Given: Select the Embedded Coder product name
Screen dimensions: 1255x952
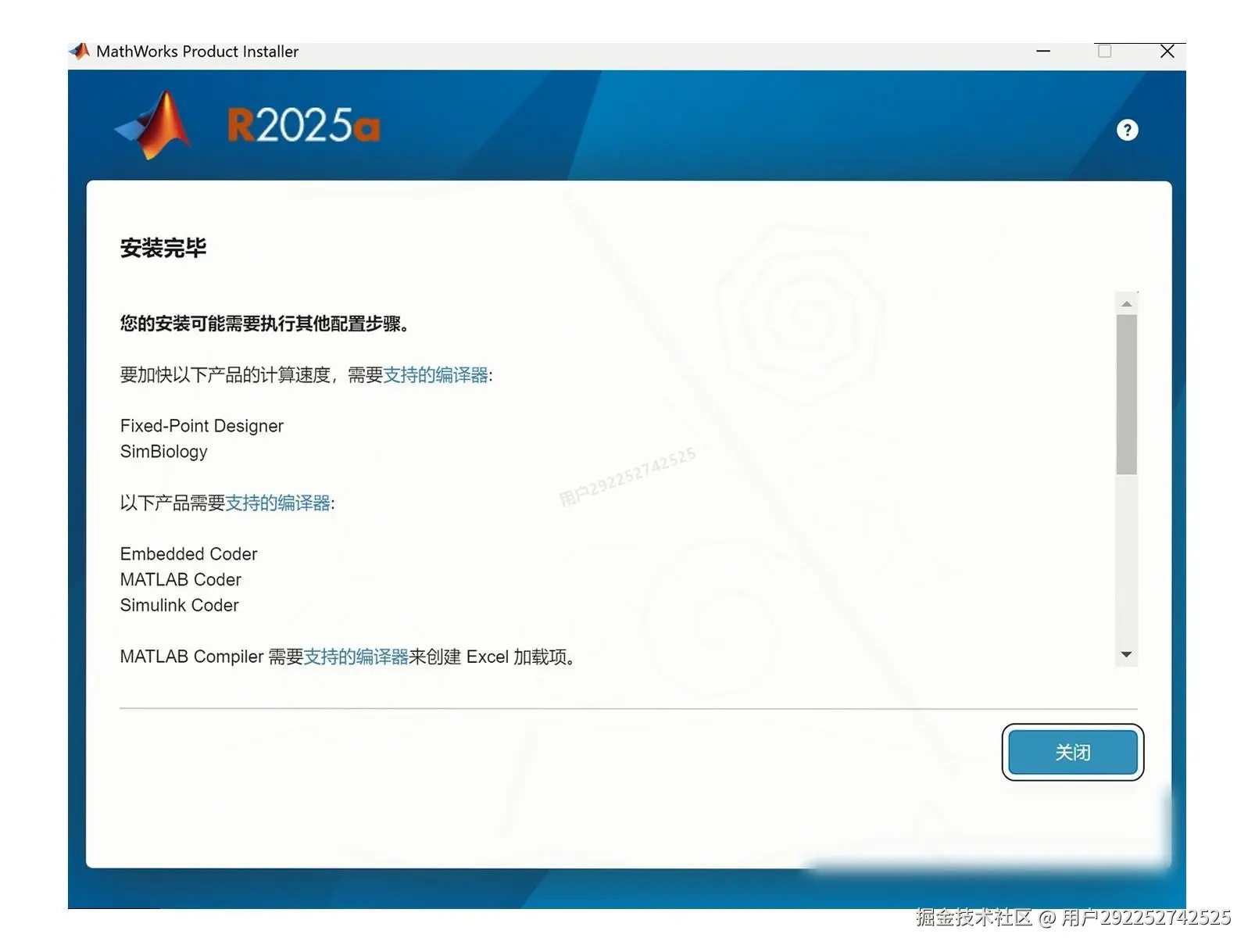Looking at the screenshot, I should (x=188, y=553).
